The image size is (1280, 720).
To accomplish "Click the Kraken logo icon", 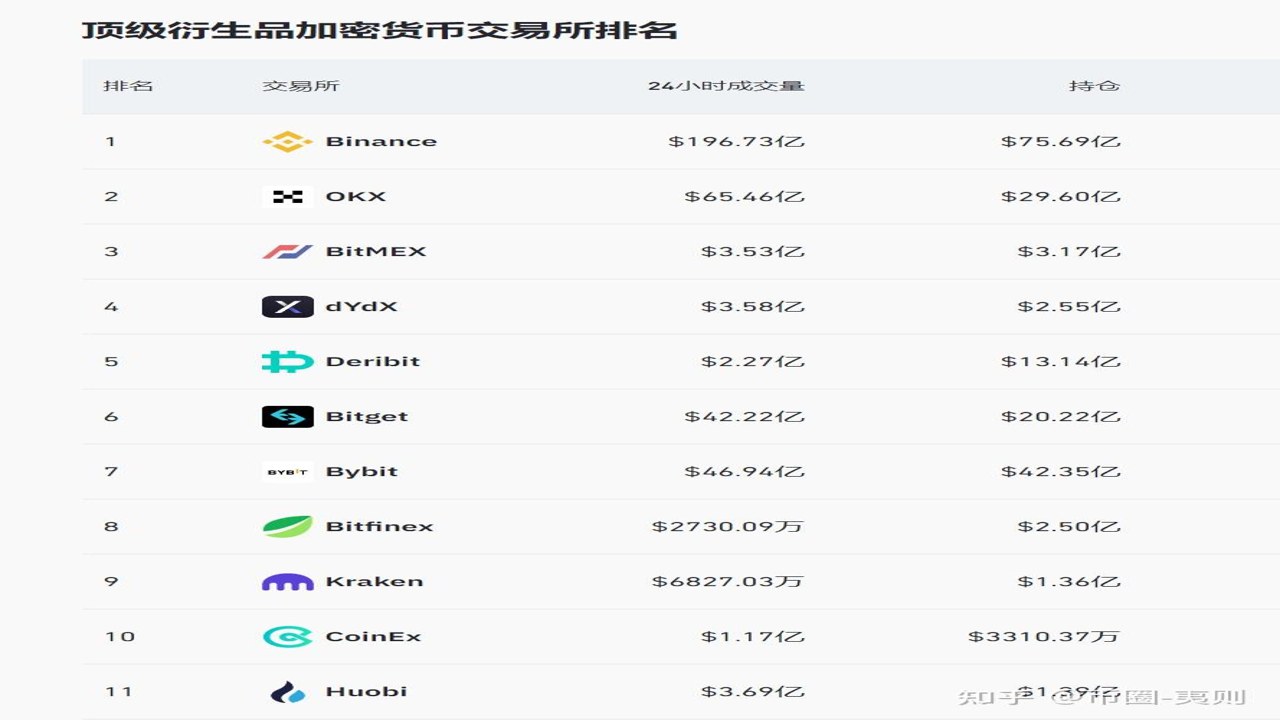I will point(287,582).
